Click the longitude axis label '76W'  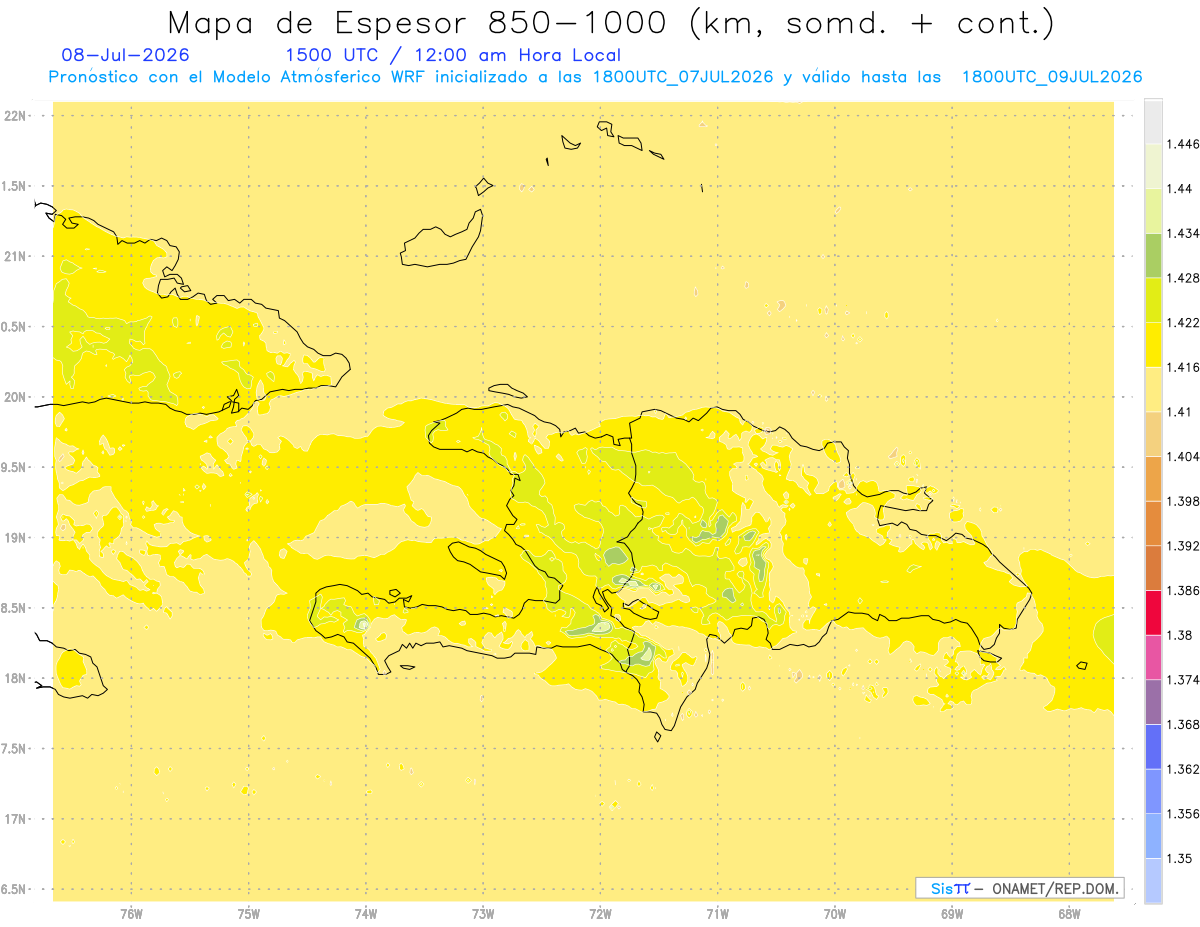pos(131,914)
